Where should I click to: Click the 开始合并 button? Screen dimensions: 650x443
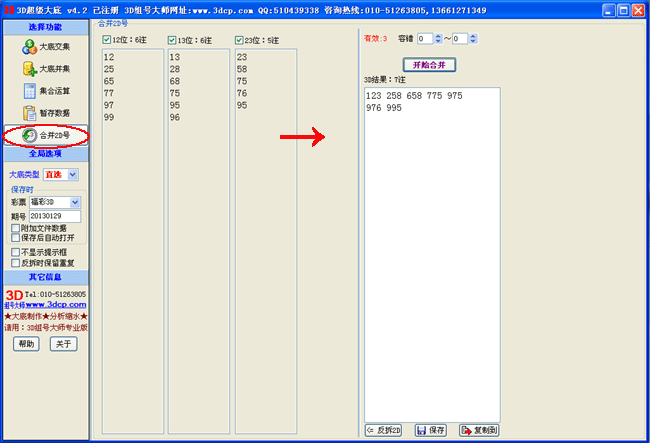[x=429, y=65]
